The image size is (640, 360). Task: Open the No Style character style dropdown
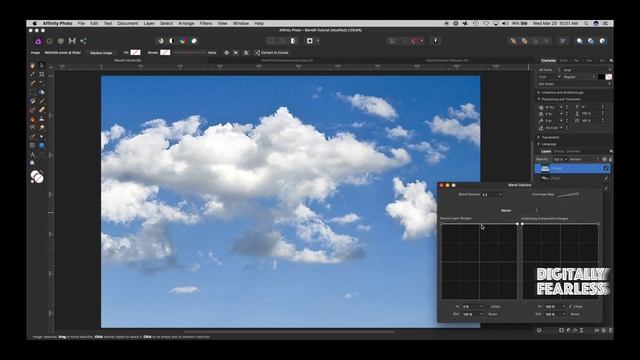pyautogui.click(x=575, y=84)
